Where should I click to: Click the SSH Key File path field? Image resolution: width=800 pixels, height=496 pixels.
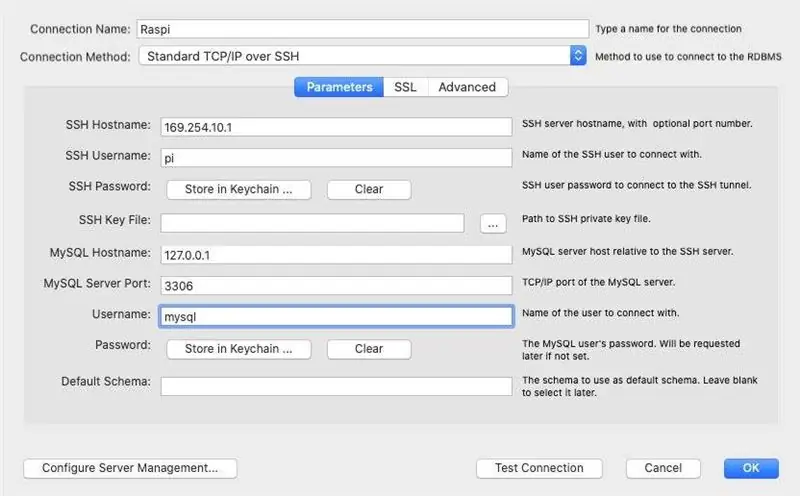[312, 223]
